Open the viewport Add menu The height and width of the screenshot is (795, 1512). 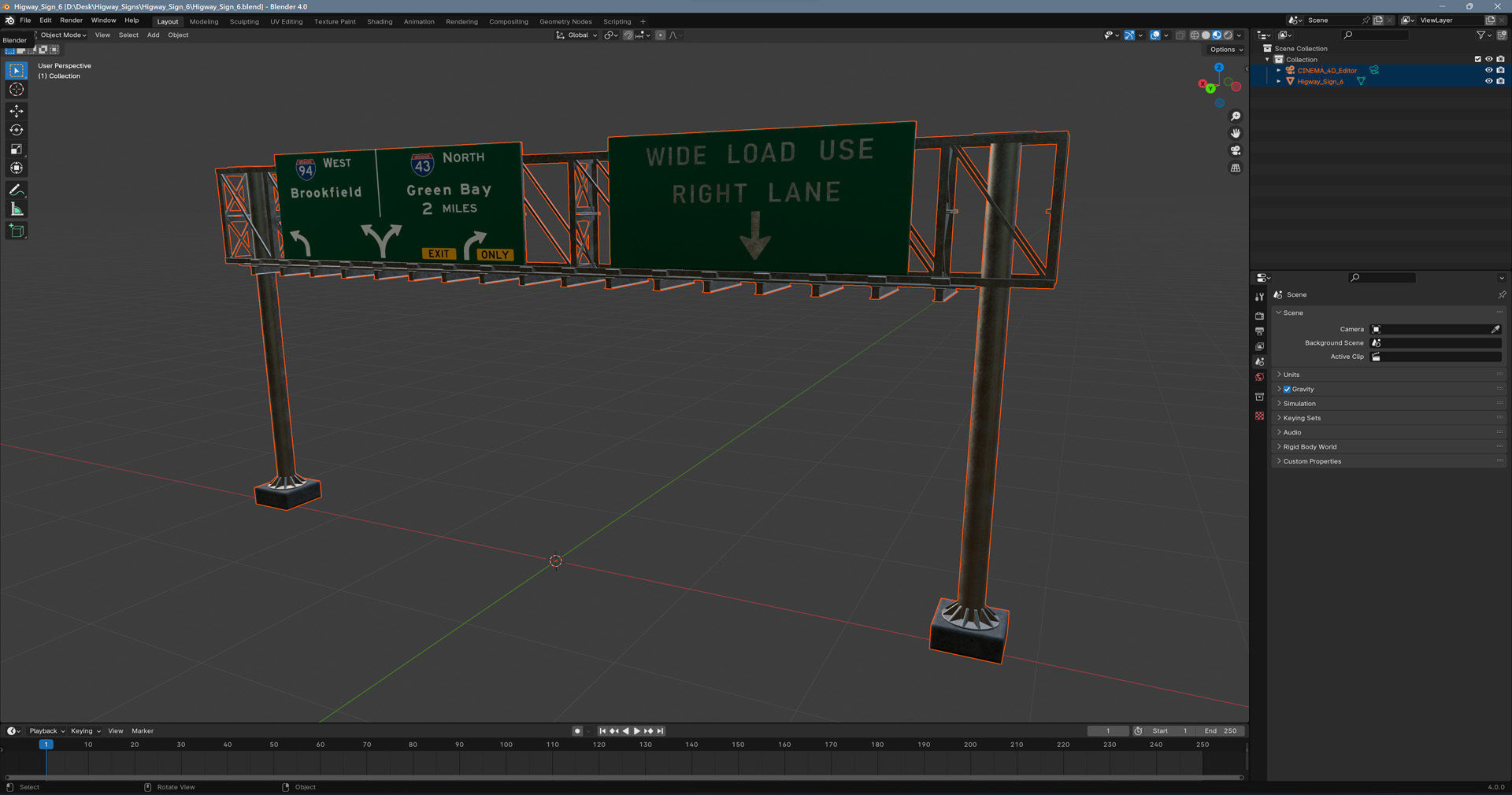coord(153,35)
